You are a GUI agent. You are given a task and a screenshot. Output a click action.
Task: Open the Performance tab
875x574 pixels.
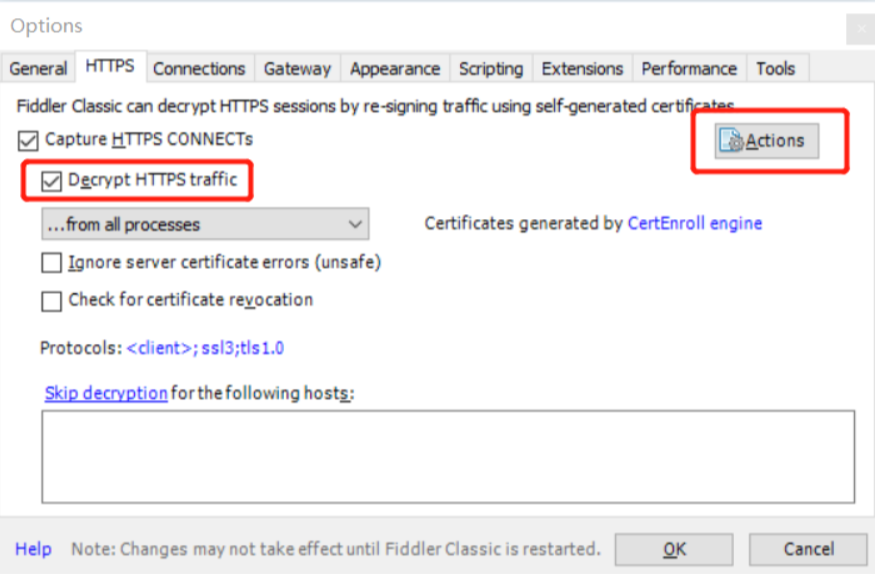tap(689, 69)
